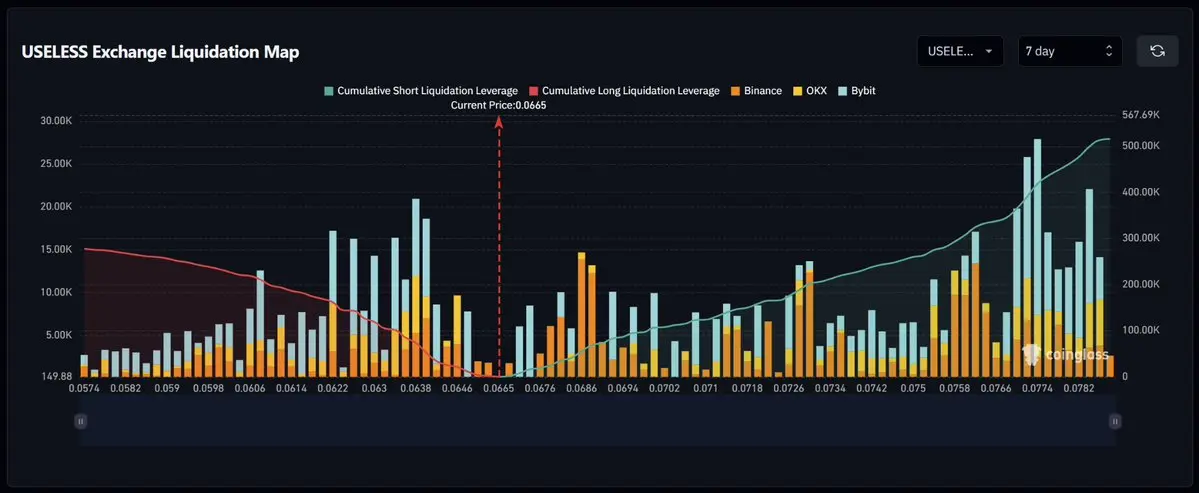Image resolution: width=1199 pixels, height=493 pixels.
Task: Click x-axis label 0.0702
Action: coord(664,388)
